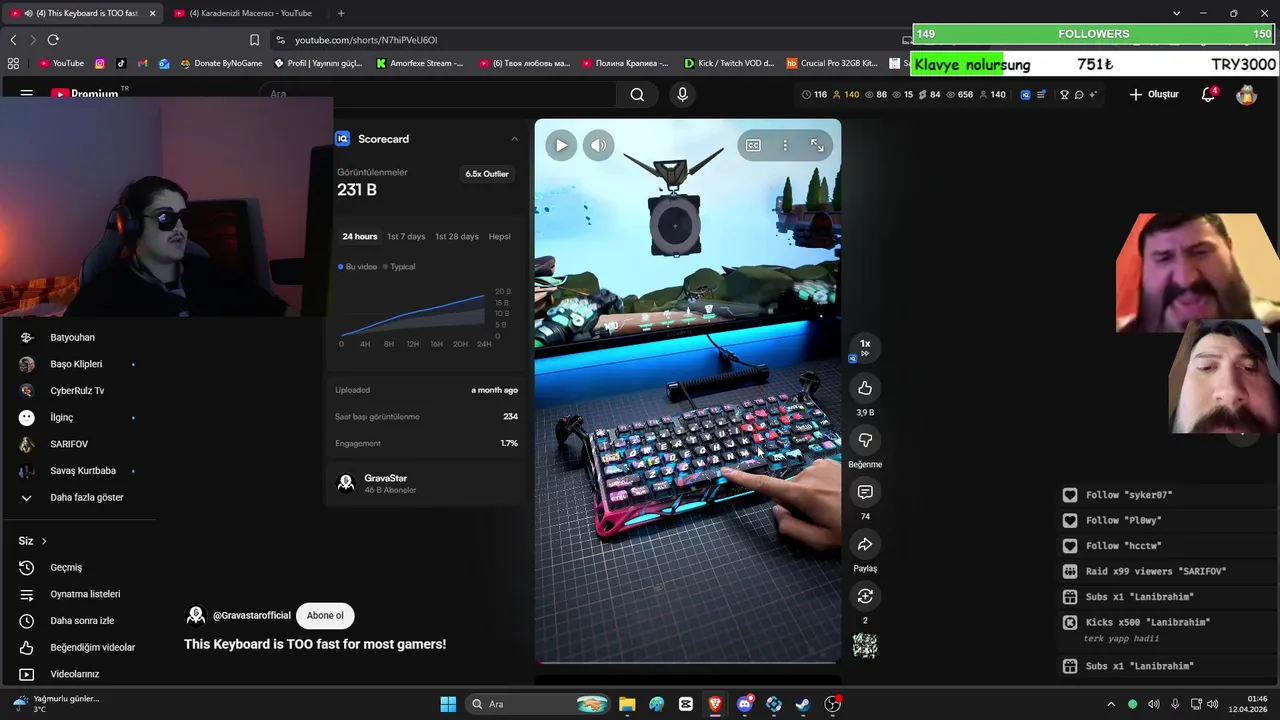Open the hamburger guide menu

27,94
